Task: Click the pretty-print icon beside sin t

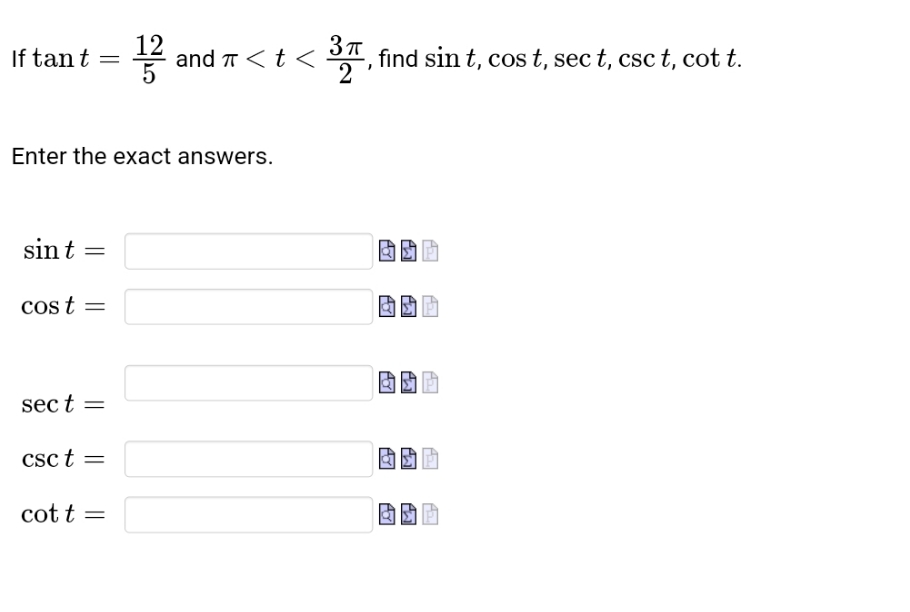Action: (431, 251)
